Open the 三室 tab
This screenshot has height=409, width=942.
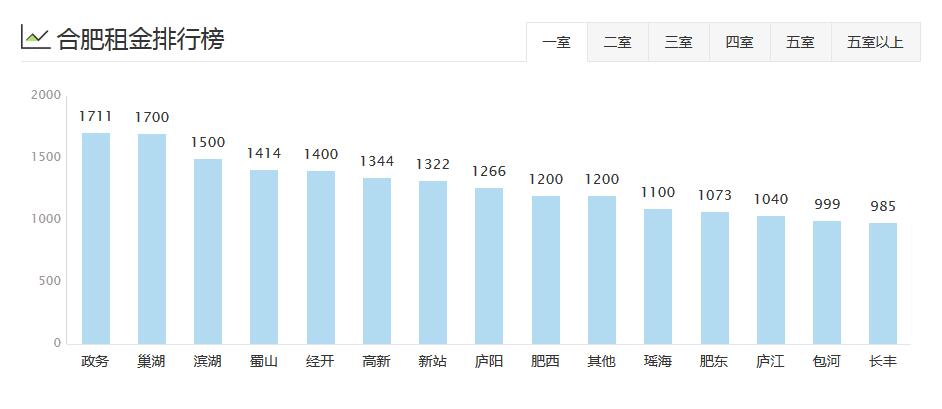(x=679, y=42)
